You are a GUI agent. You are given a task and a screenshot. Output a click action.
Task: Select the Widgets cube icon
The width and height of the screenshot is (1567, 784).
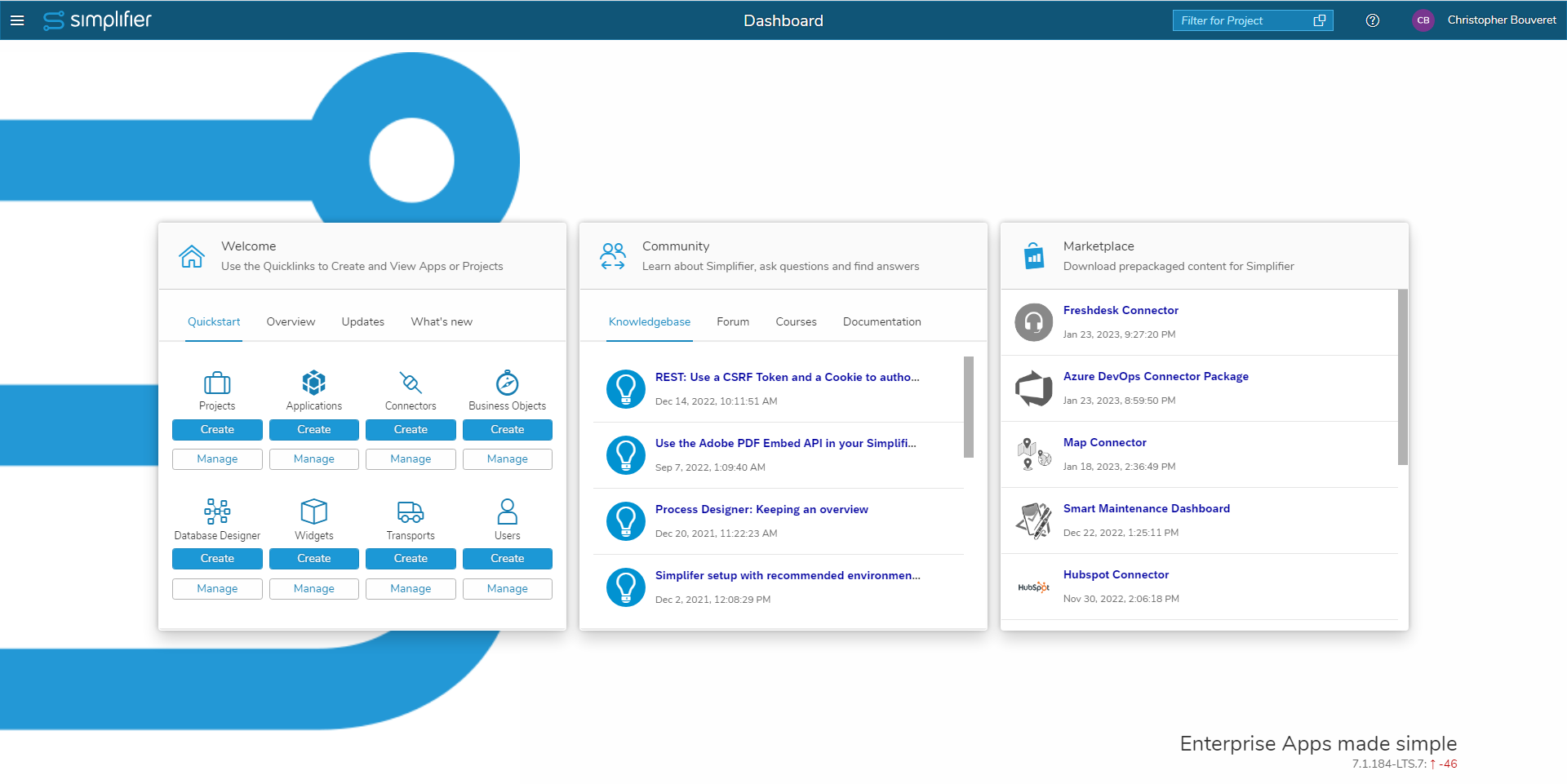click(x=313, y=512)
